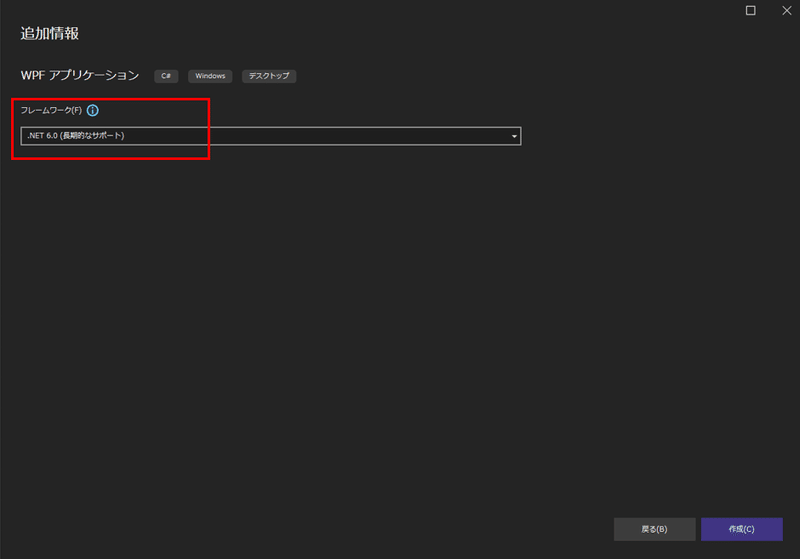800x559 pixels.
Task: Click the 戻る(B) back button
Action: point(654,529)
